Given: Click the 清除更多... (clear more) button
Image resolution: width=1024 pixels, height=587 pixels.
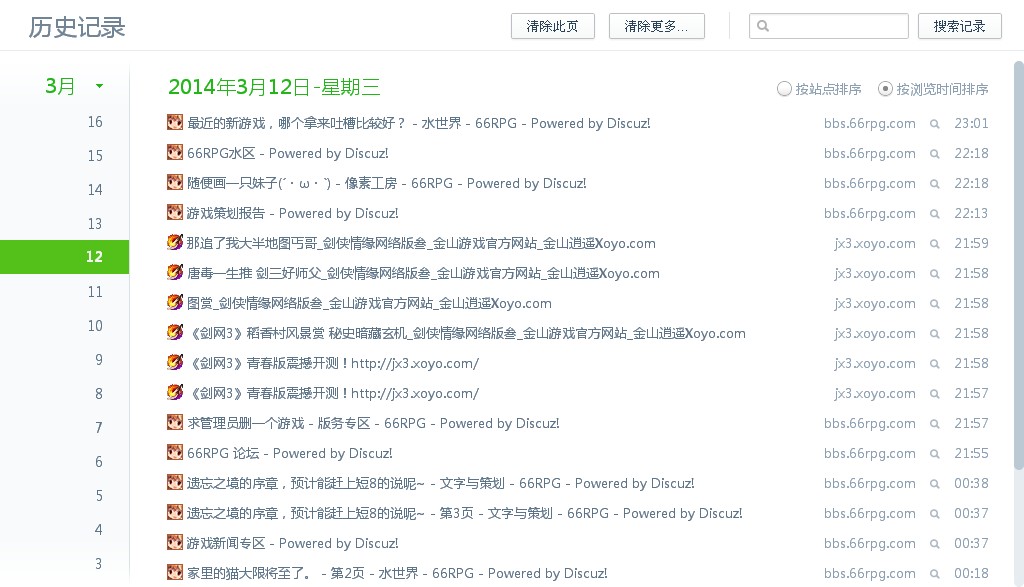Looking at the screenshot, I should coord(656,26).
